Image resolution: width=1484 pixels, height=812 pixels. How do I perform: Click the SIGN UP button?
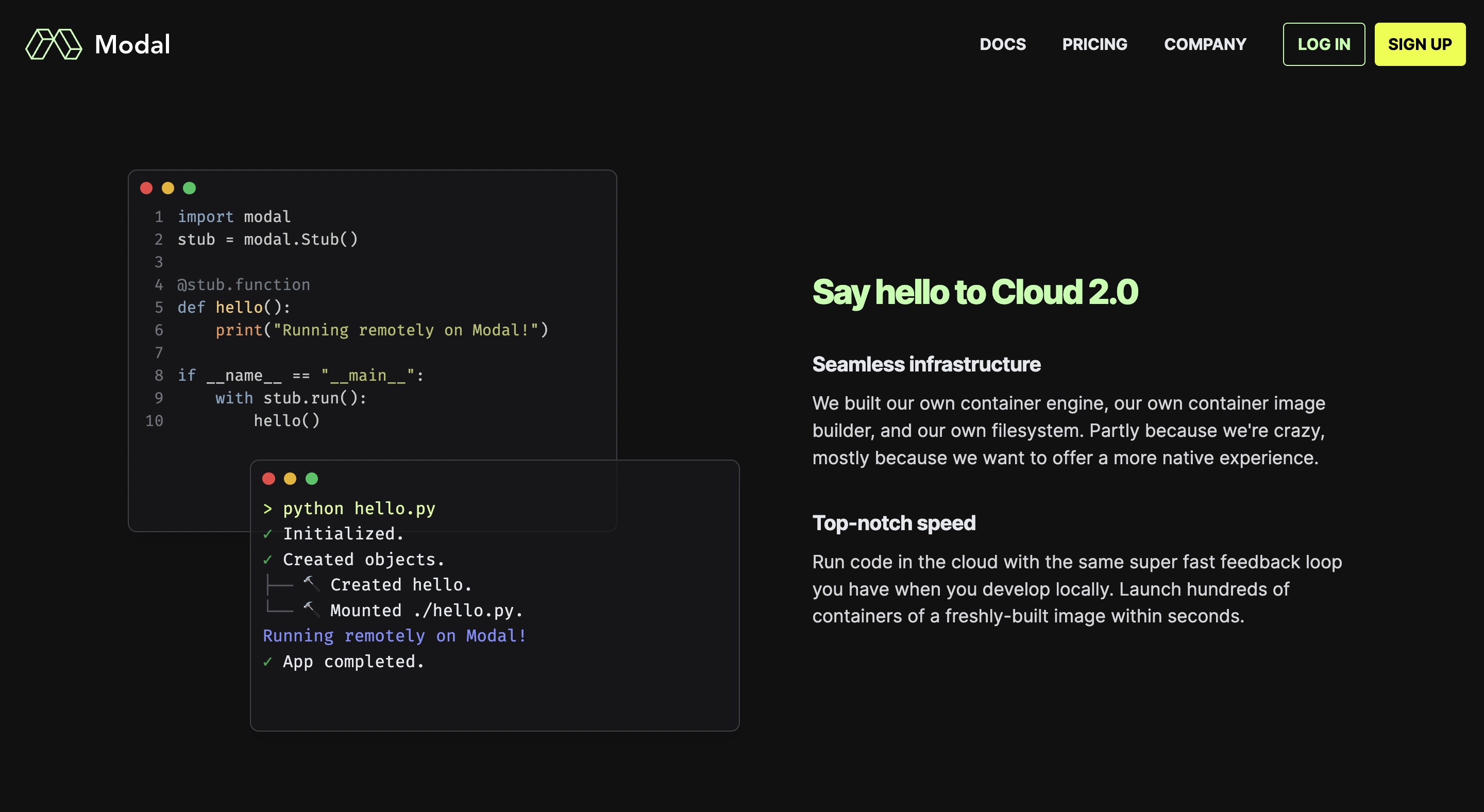coord(1420,44)
